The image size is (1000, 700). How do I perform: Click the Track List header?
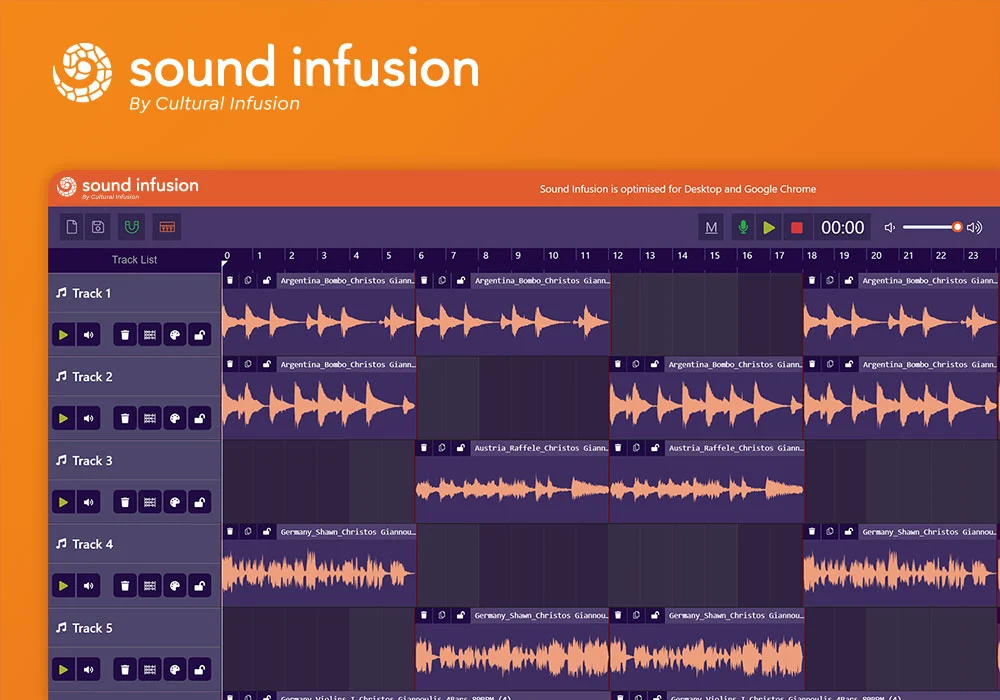135,259
